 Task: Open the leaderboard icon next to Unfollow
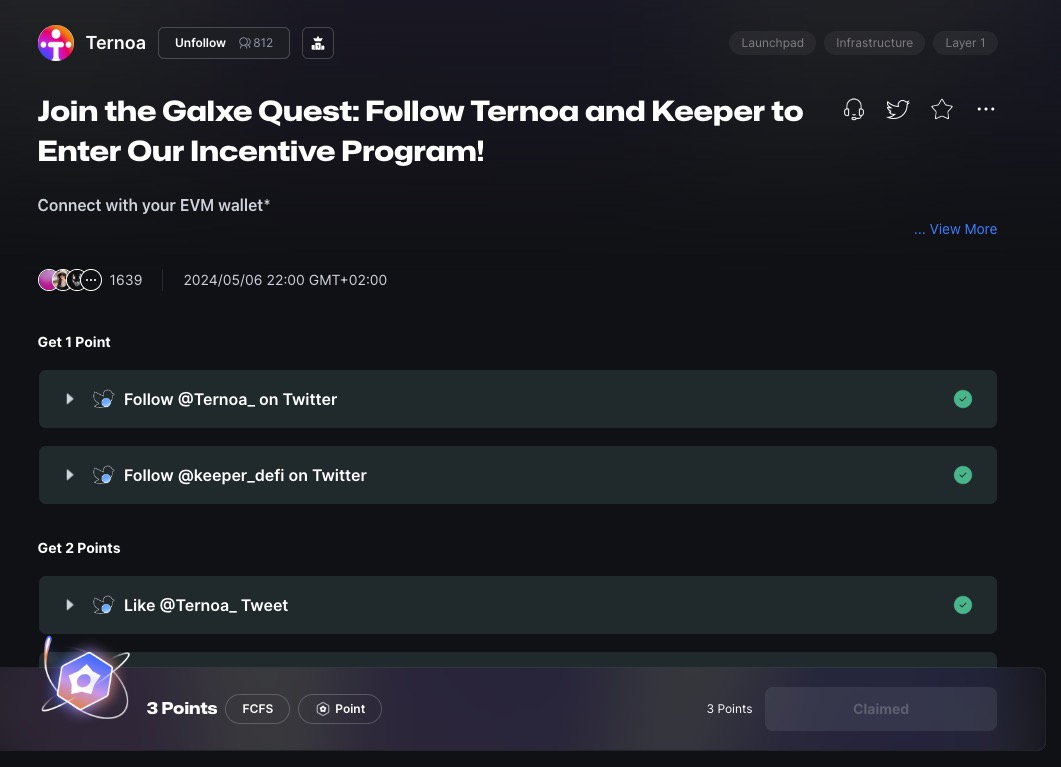(318, 43)
